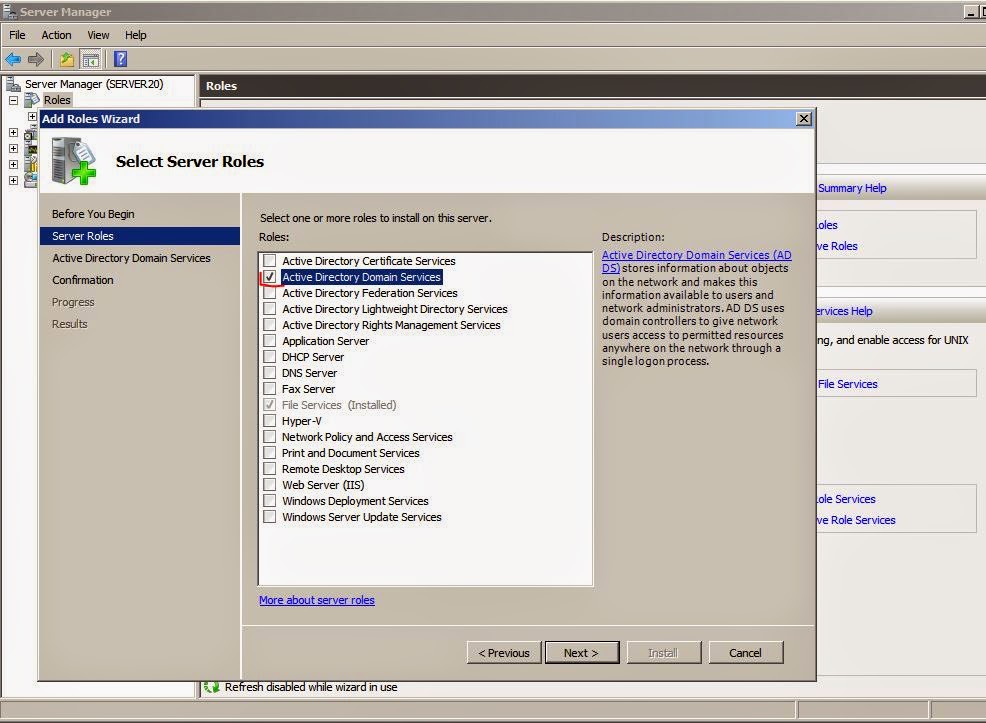Click the disabled Install button
This screenshot has width=986, height=723.
click(663, 653)
